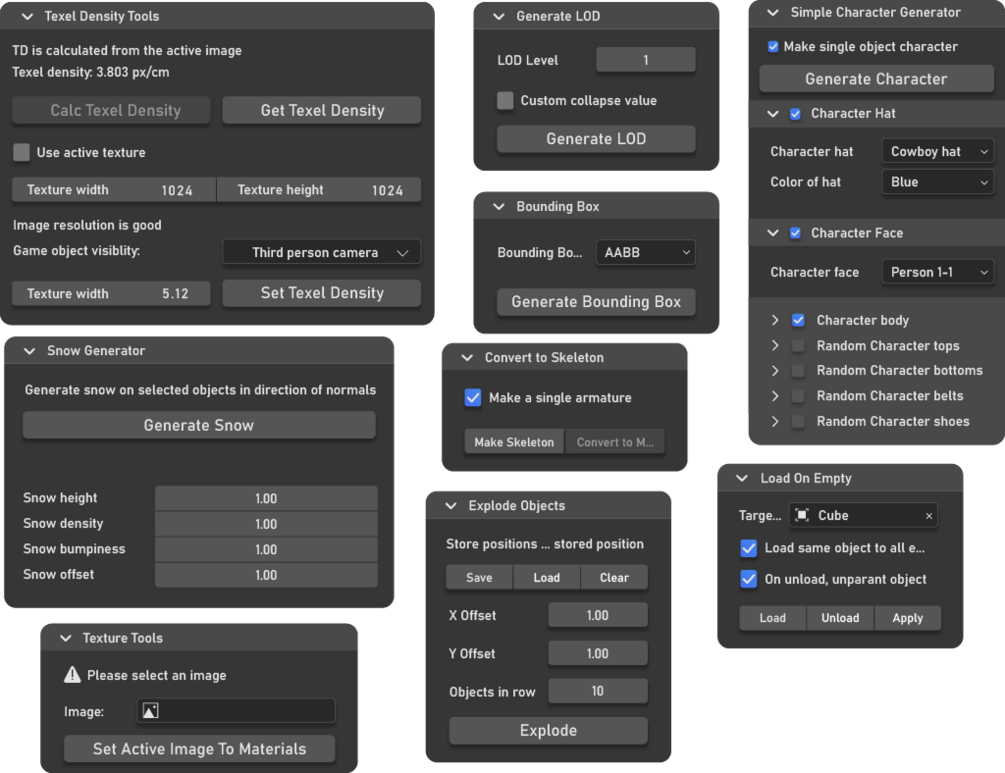Screen dimensions: 1005x773
Task: Clear the Cube target with the X icon
Action: click(929, 516)
